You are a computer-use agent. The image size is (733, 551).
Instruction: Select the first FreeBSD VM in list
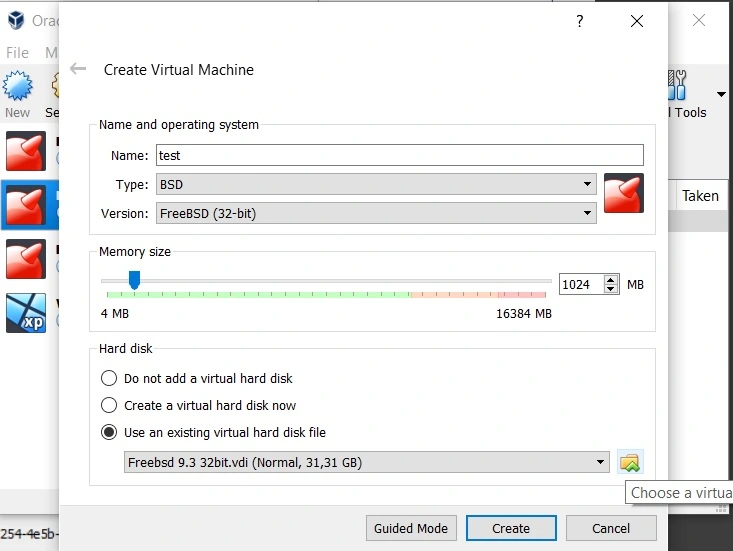(26, 151)
